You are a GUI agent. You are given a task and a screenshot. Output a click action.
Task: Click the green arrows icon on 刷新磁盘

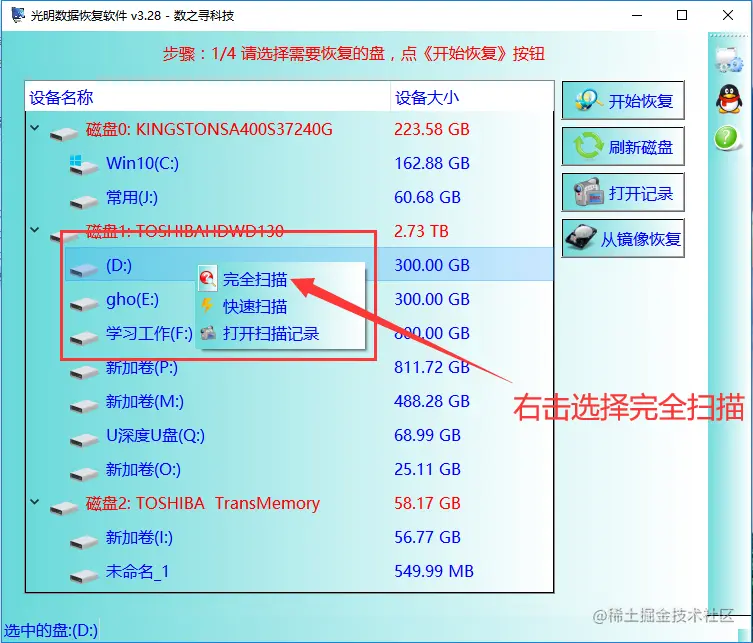[x=588, y=146]
